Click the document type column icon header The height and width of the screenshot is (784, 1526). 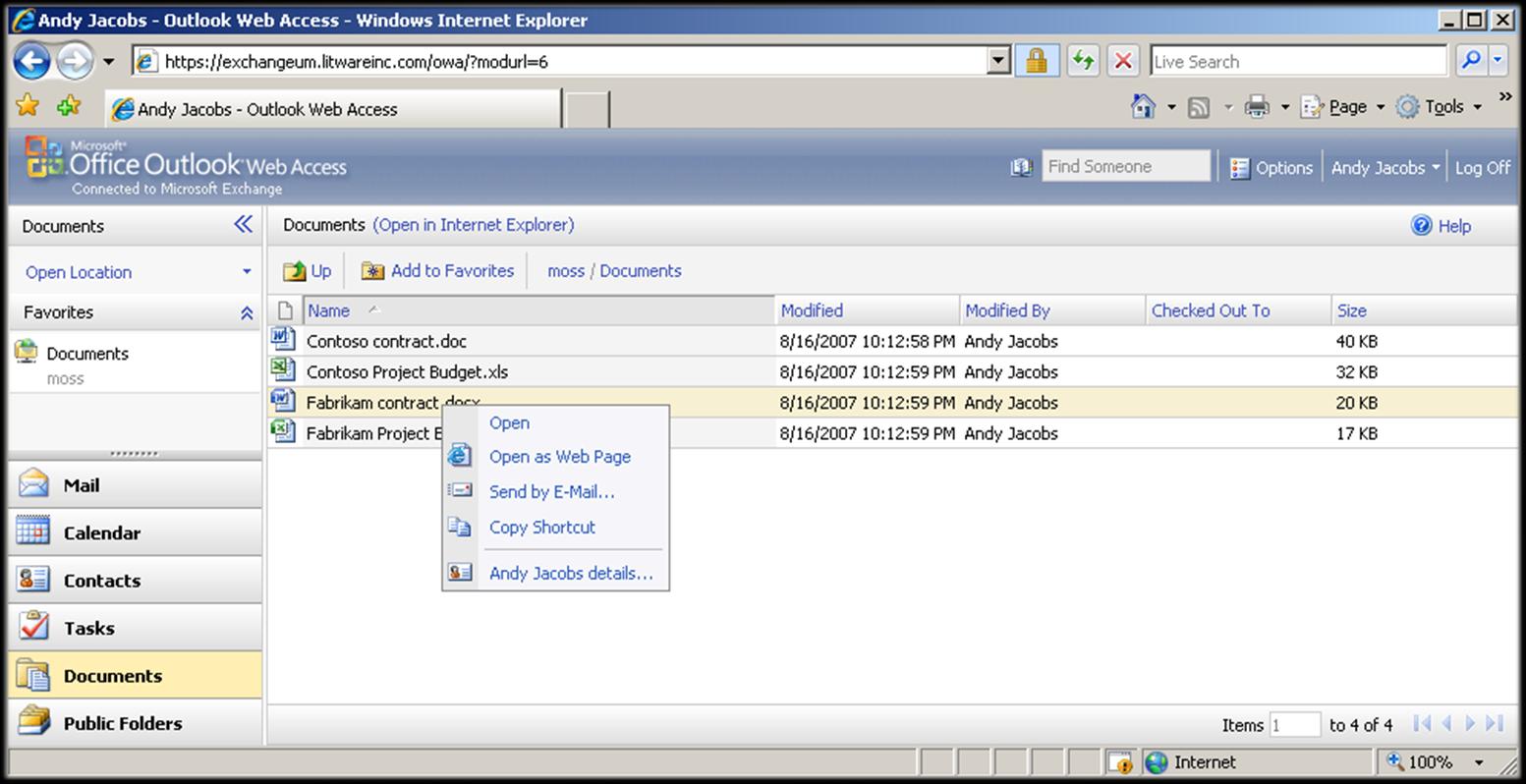pos(285,310)
